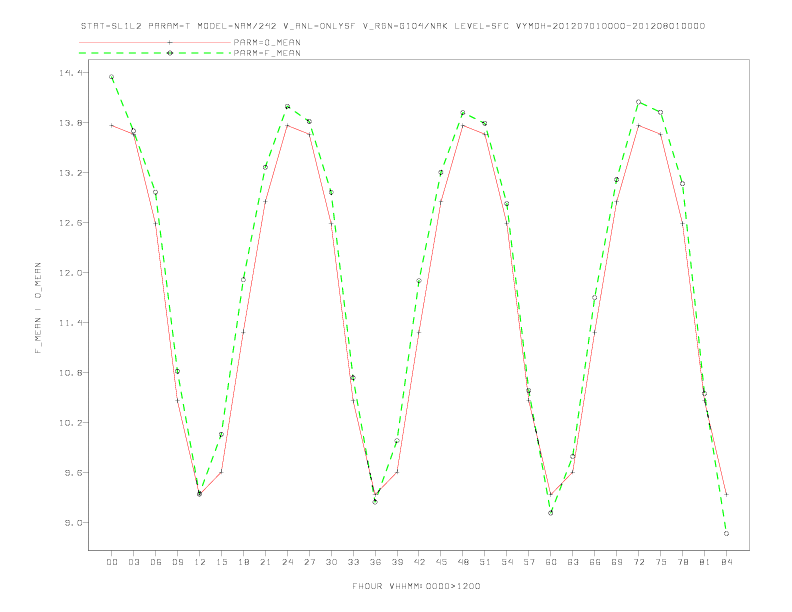This screenshot has height=612, width=792.
Task: Click the 12.0 y-axis tick label
Action: pyautogui.click(x=70, y=273)
